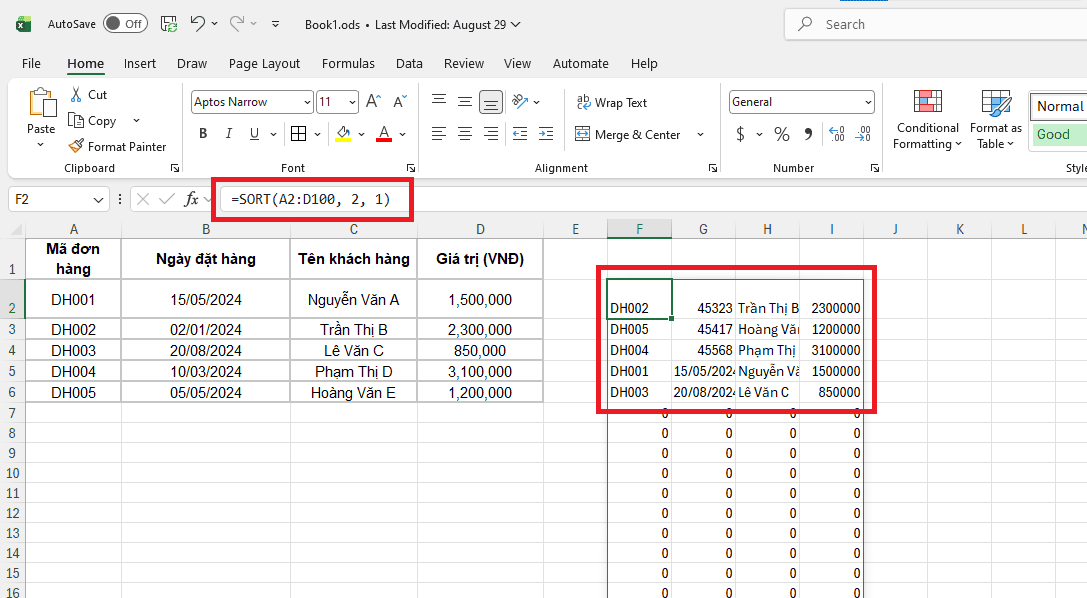The image size is (1087, 598).
Task: Confirm formula entry with checkmark
Action: (x=166, y=200)
